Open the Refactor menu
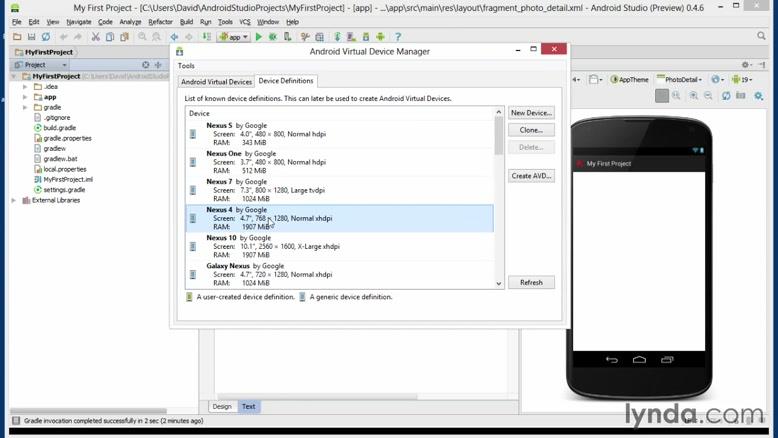The image size is (778, 438). click(x=160, y=21)
